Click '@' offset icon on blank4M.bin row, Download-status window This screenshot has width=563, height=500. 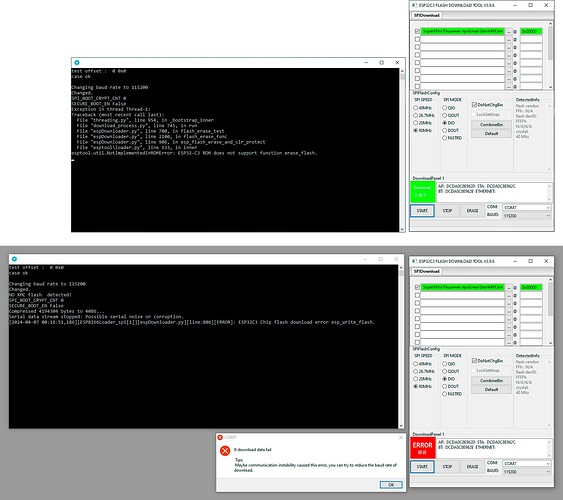point(515,32)
